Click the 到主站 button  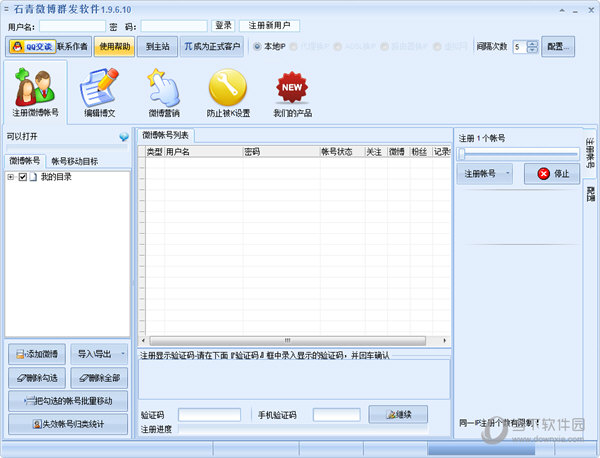click(x=157, y=47)
